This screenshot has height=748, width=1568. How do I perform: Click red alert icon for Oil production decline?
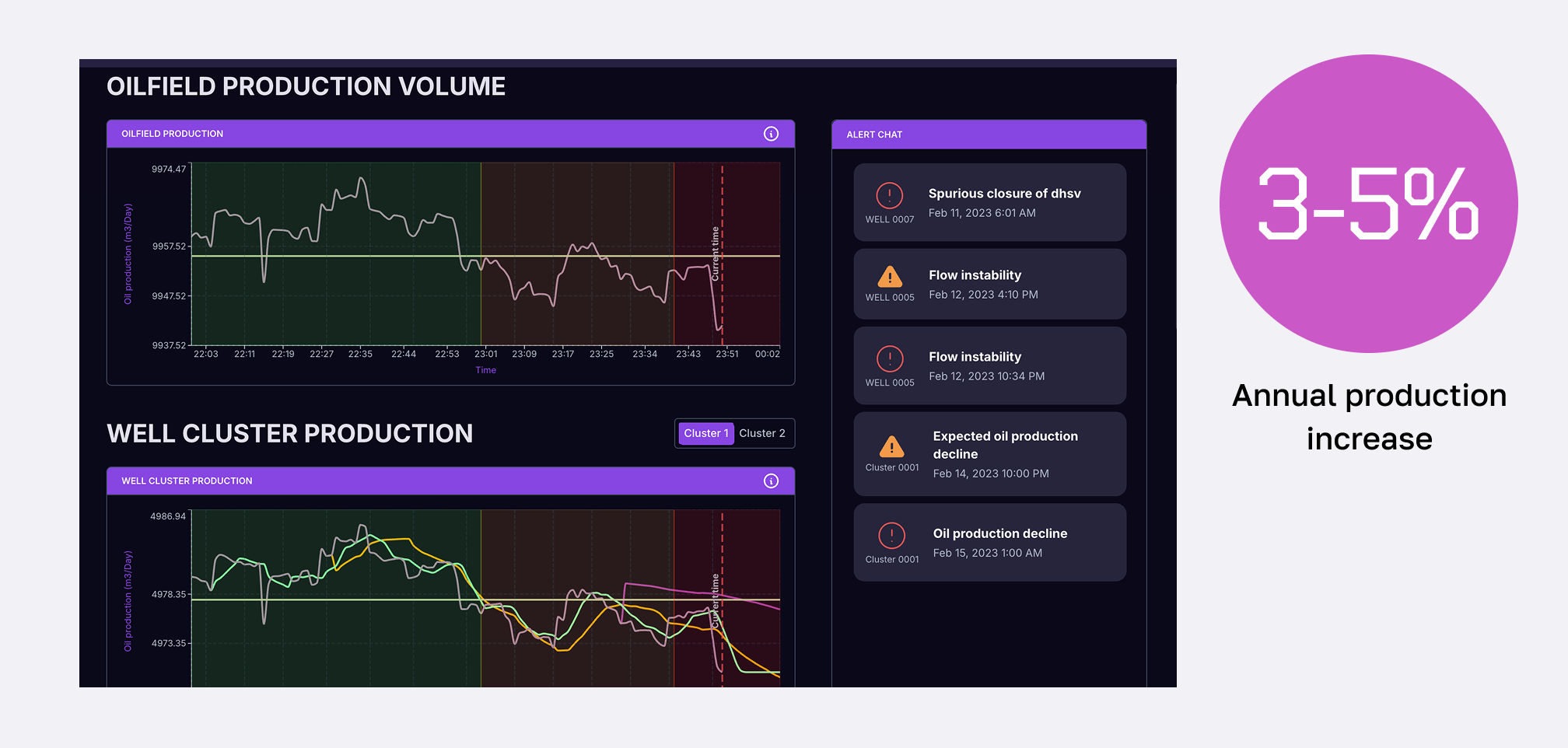pyautogui.click(x=891, y=535)
